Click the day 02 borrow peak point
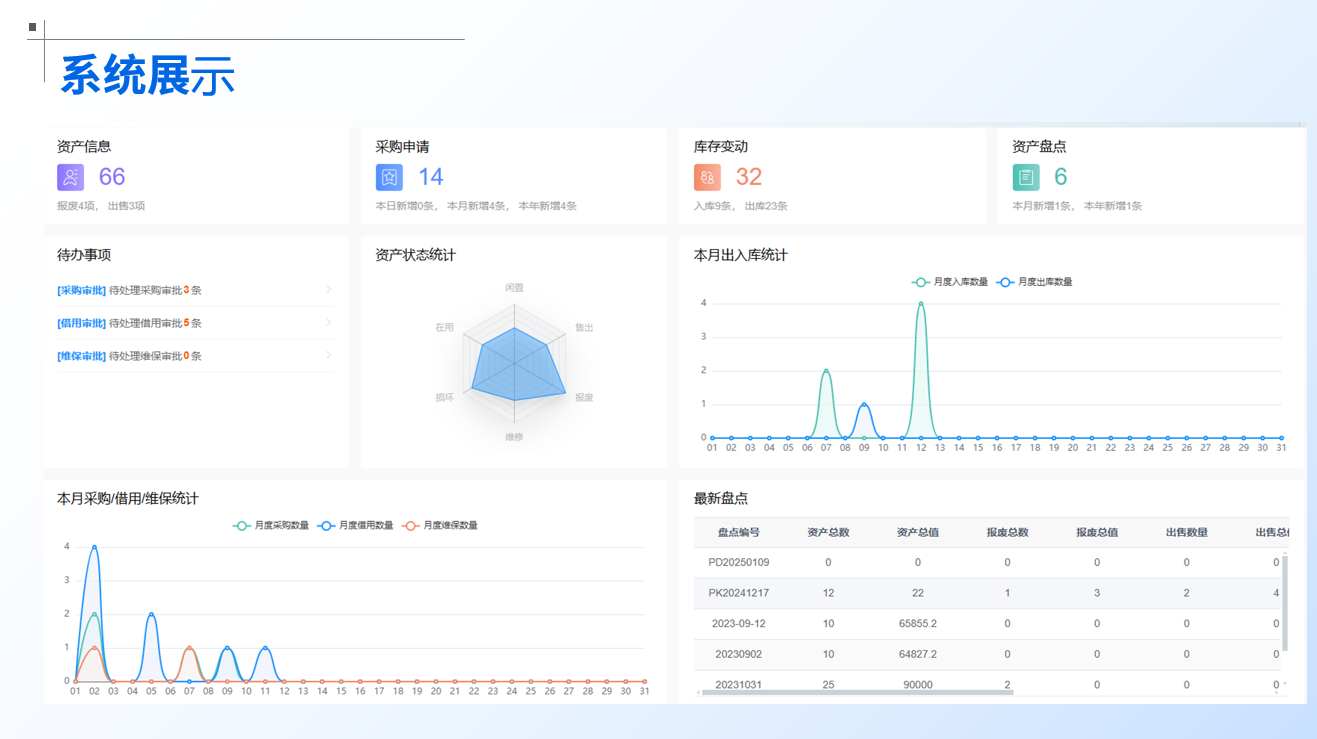The image size is (1317, 739). tap(94, 547)
